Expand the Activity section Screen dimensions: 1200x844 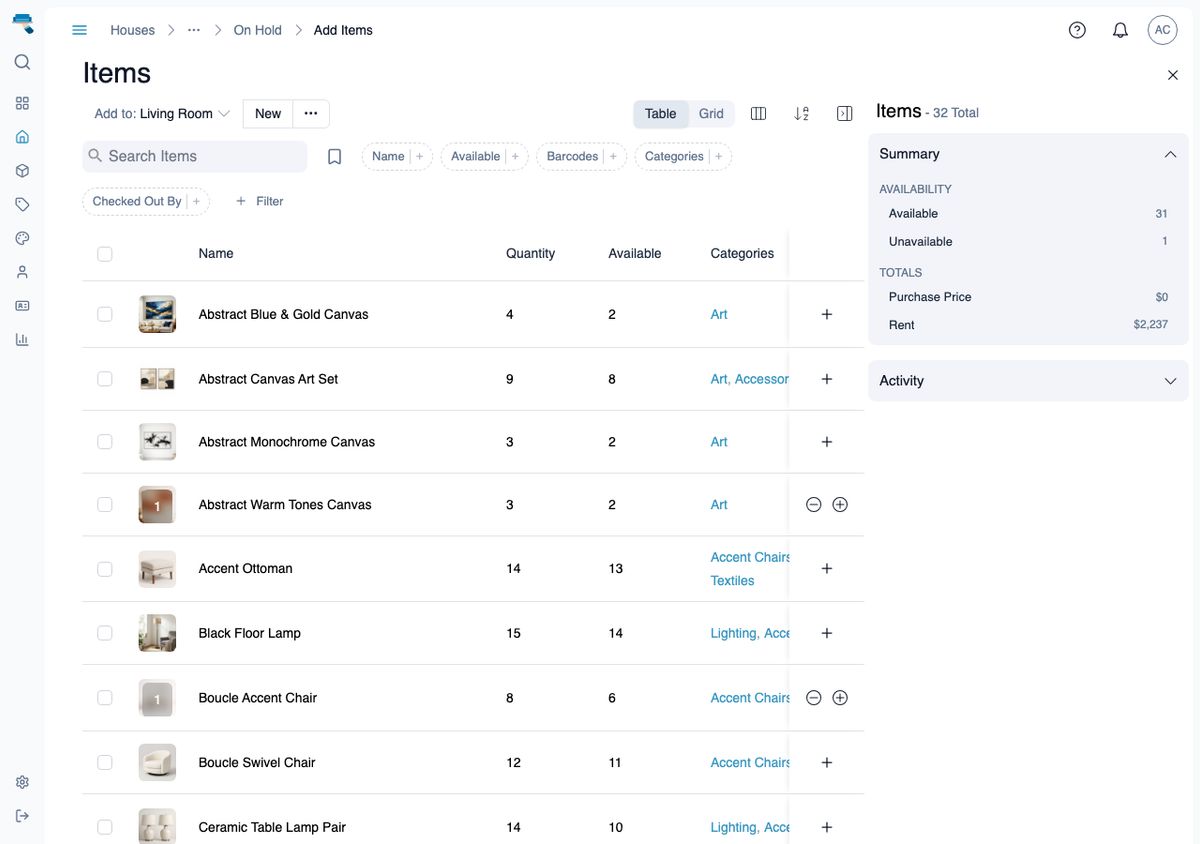[x=1028, y=381]
